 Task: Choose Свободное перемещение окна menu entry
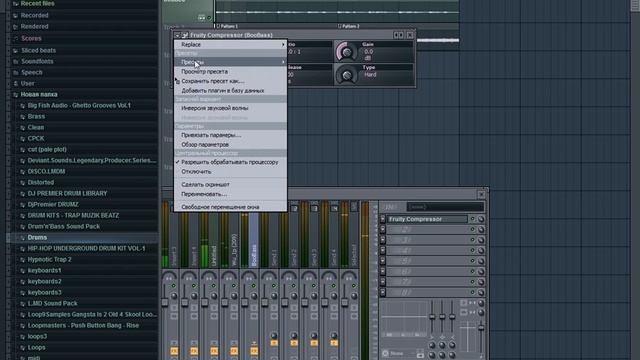(230, 207)
